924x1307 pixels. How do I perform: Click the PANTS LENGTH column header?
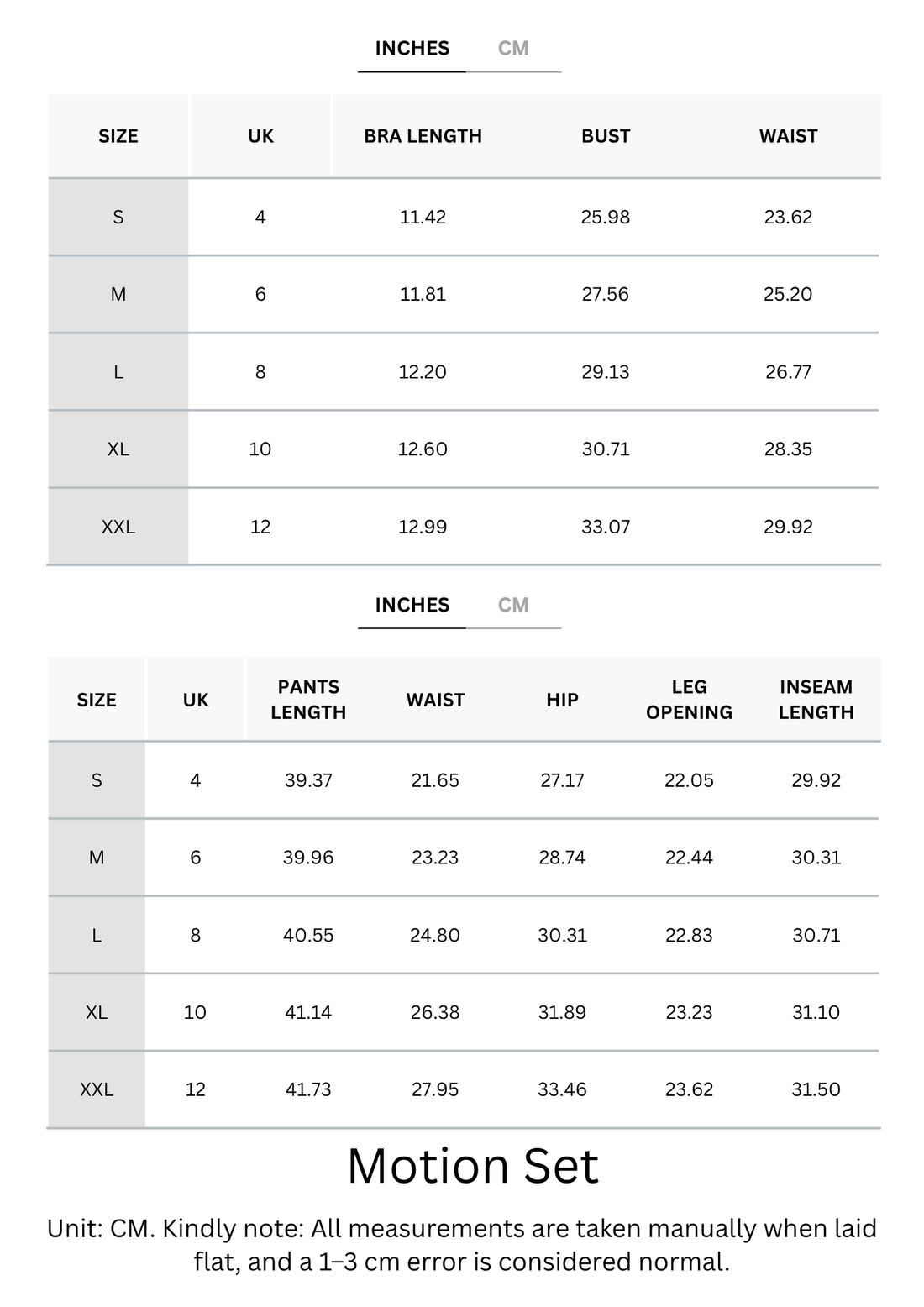click(308, 700)
